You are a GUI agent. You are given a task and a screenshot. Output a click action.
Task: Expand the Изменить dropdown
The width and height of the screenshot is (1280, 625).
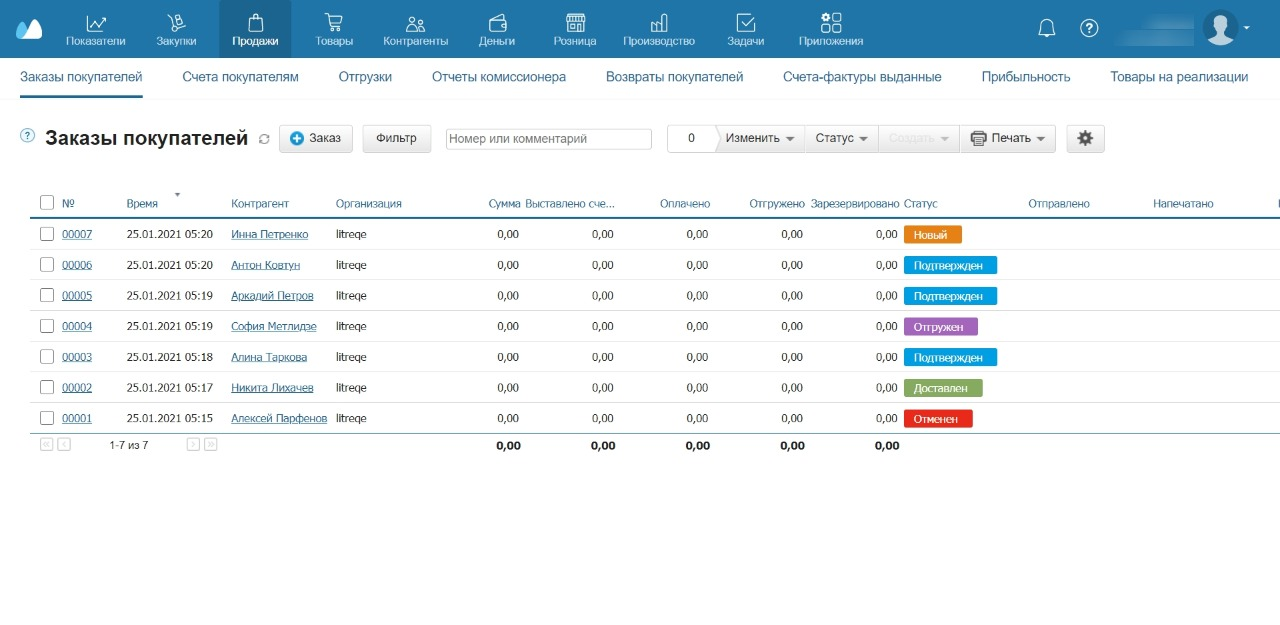pyautogui.click(x=760, y=138)
